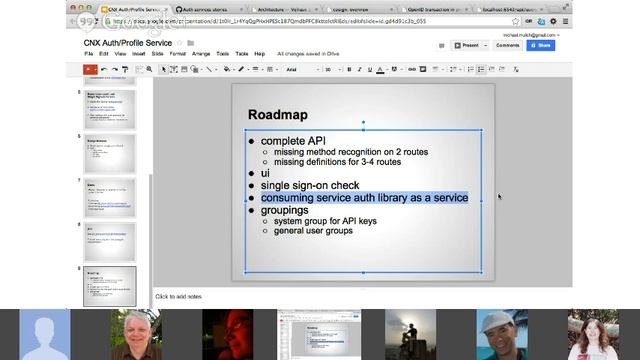Select slide 7 thumbnail in filmstrip

110,198
